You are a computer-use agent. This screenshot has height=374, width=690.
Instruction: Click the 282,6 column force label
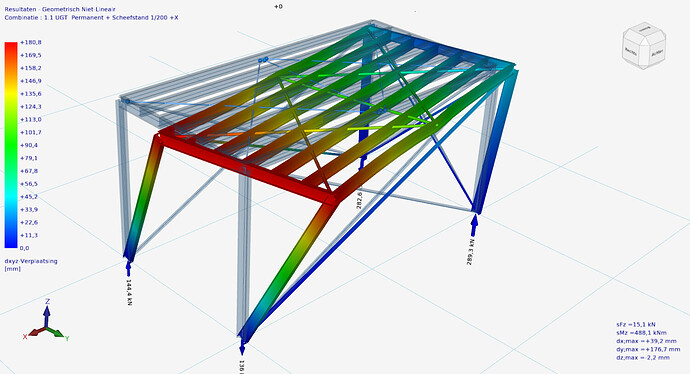point(359,200)
